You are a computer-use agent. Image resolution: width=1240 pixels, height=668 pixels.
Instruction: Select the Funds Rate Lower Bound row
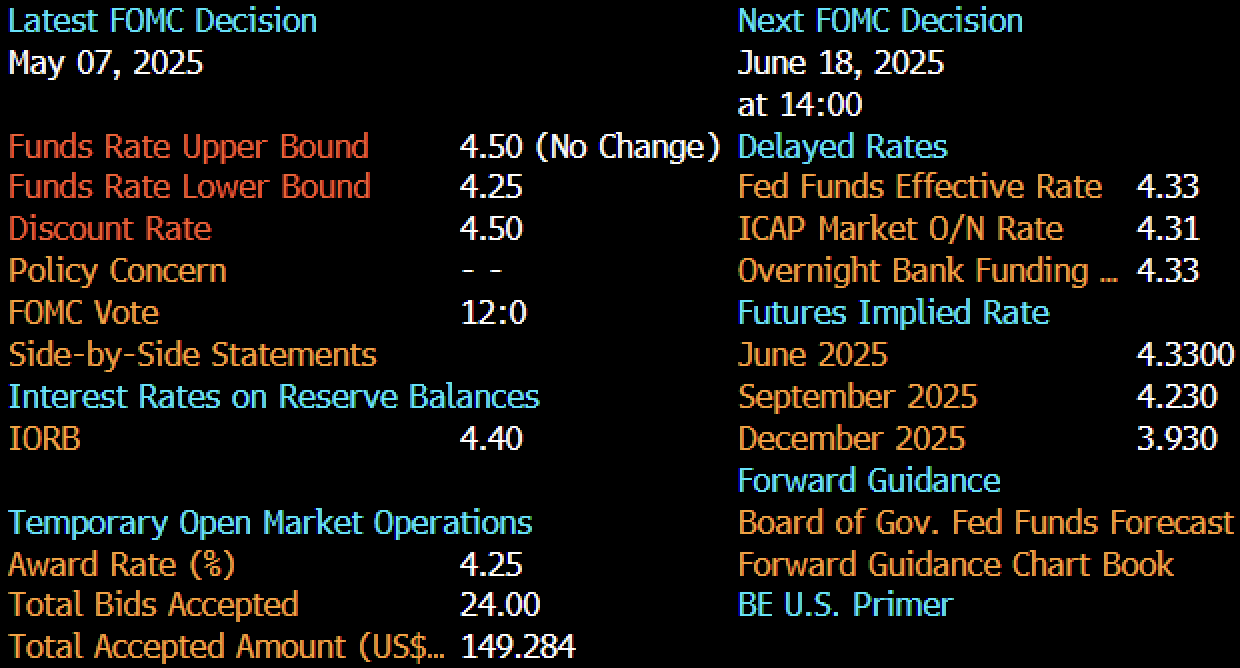point(190,187)
